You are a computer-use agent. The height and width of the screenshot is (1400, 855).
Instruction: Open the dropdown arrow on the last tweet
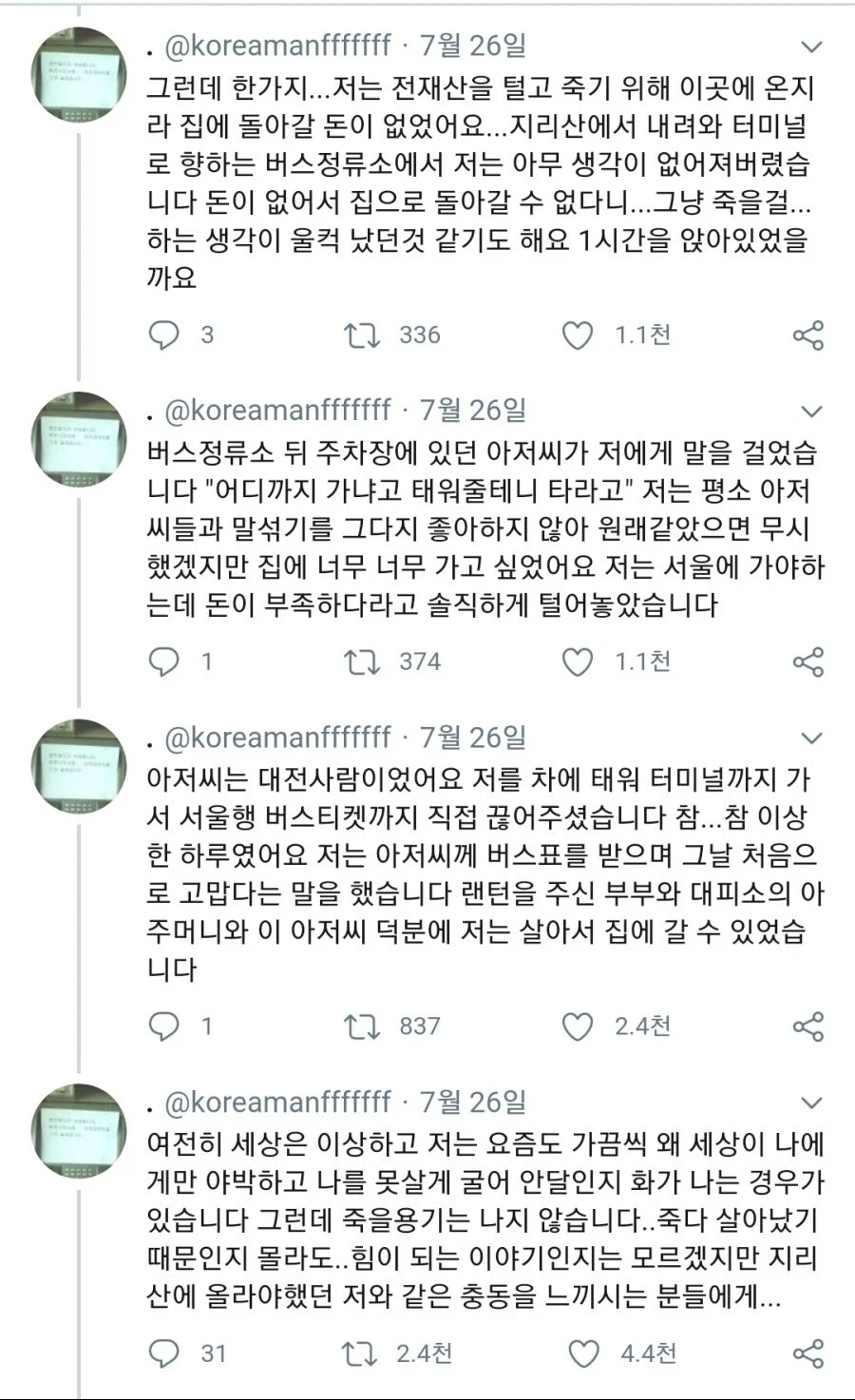coord(810,1102)
